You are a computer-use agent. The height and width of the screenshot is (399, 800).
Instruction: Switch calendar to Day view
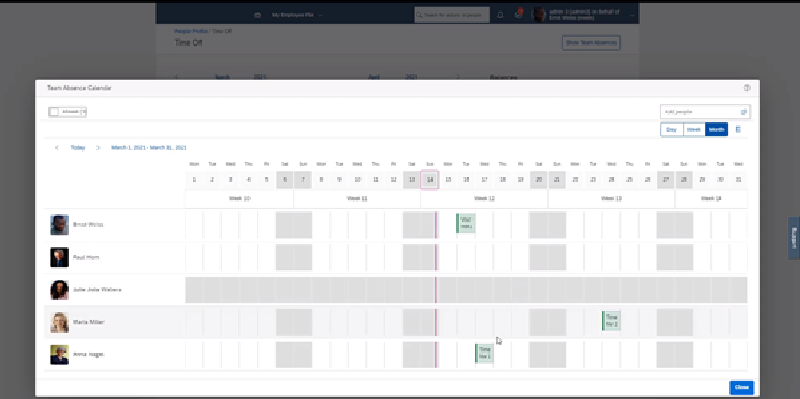click(671, 130)
